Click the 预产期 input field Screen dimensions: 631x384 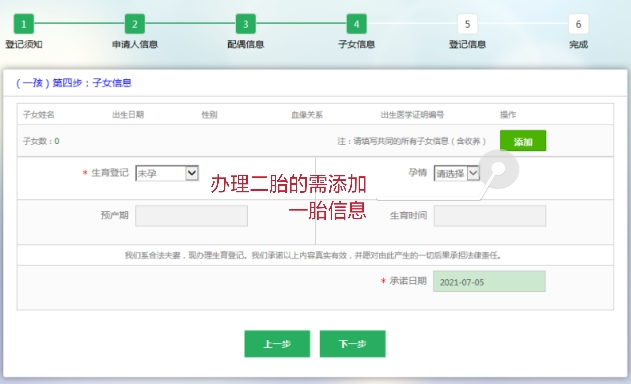point(192,216)
